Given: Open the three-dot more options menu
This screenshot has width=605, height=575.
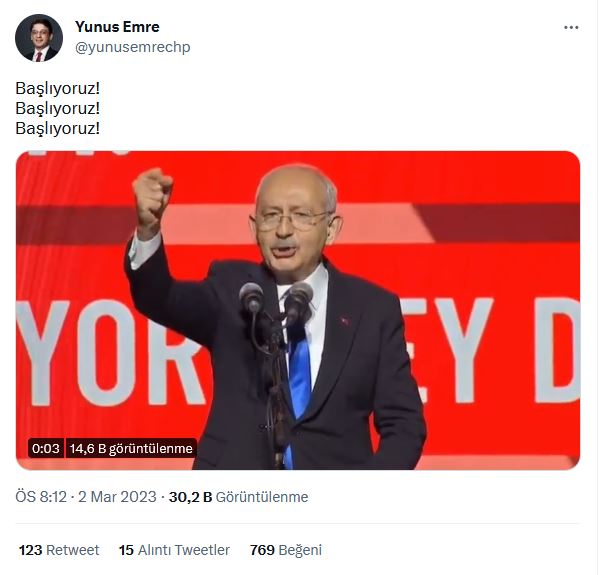Looking at the screenshot, I should [x=571, y=27].
